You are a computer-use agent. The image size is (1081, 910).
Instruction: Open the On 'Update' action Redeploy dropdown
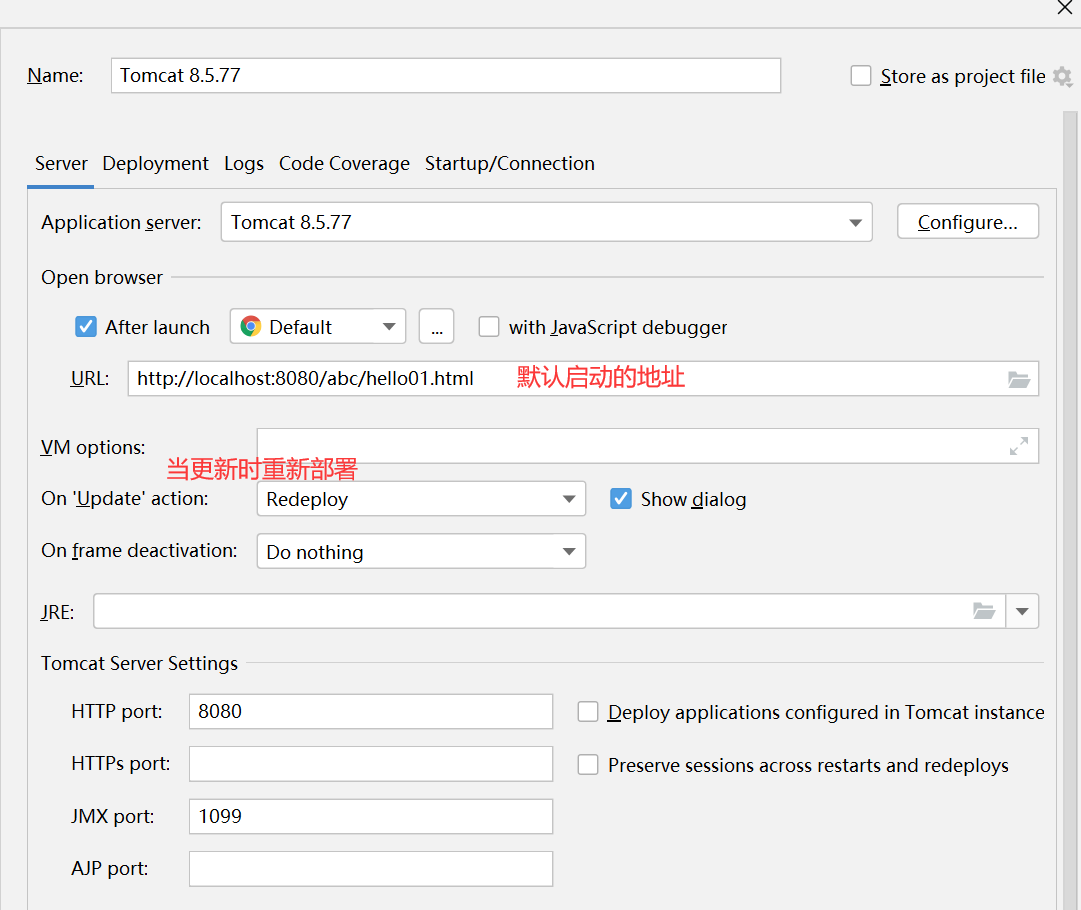[421, 498]
